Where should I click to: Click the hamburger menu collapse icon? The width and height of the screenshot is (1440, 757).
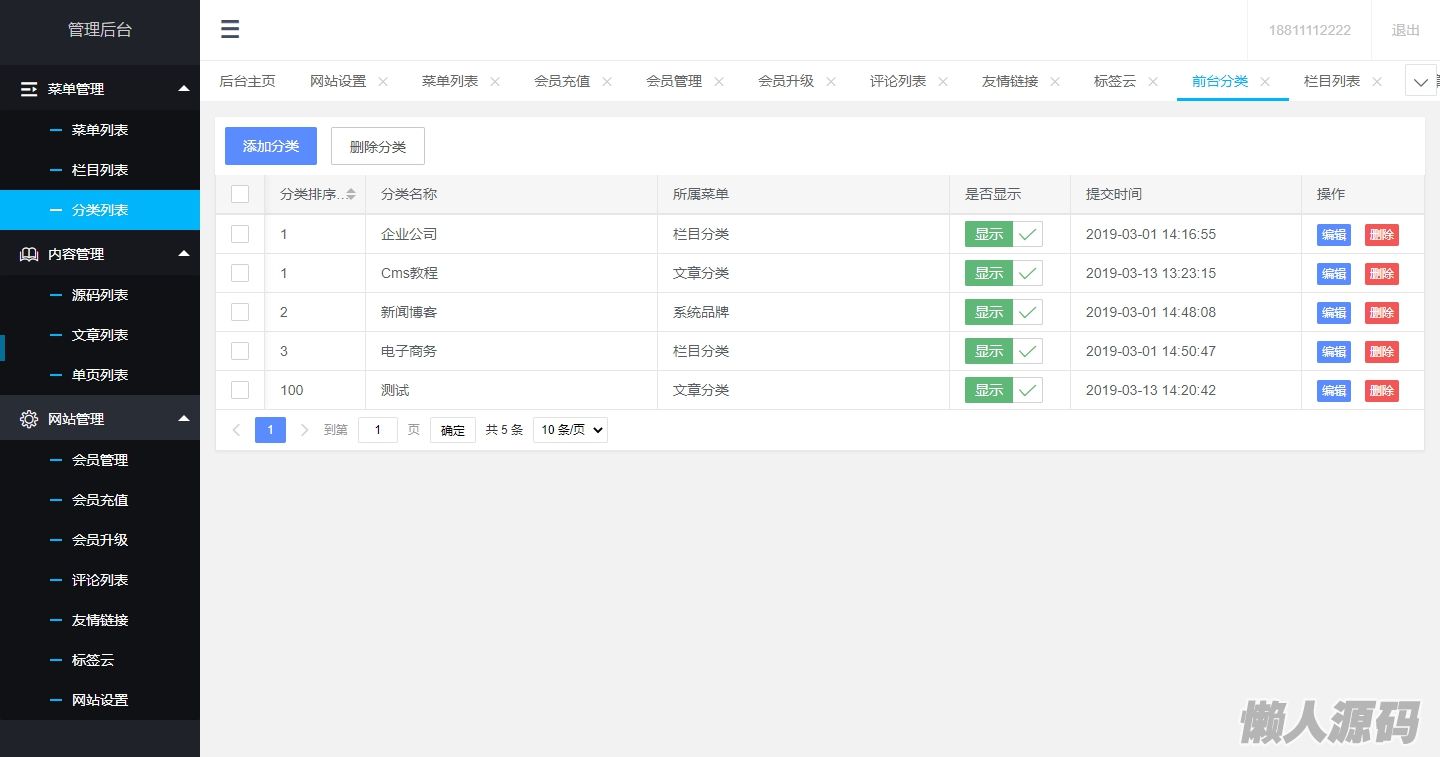[x=230, y=29]
